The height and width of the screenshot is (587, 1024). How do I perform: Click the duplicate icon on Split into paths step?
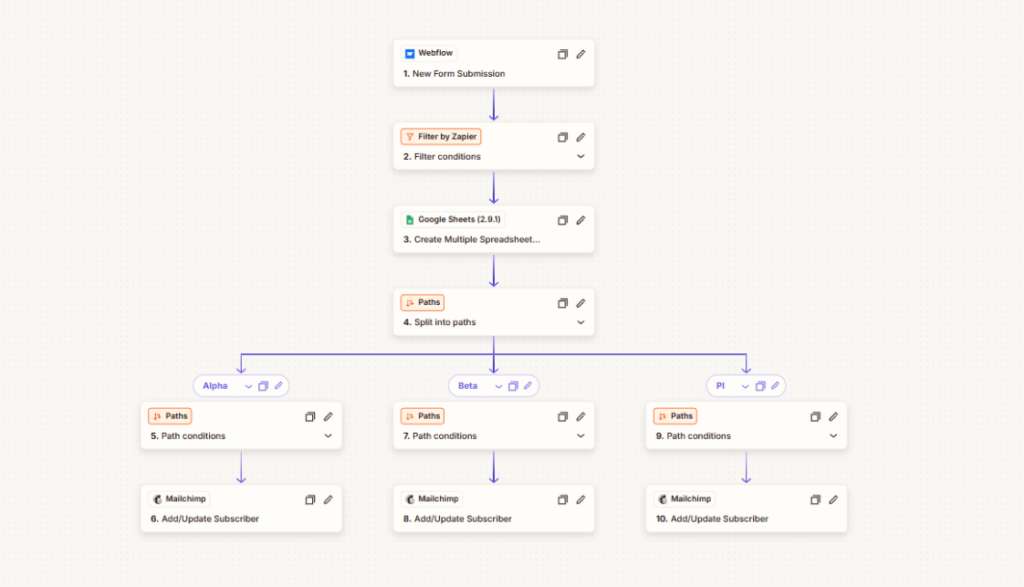tap(562, 303)
